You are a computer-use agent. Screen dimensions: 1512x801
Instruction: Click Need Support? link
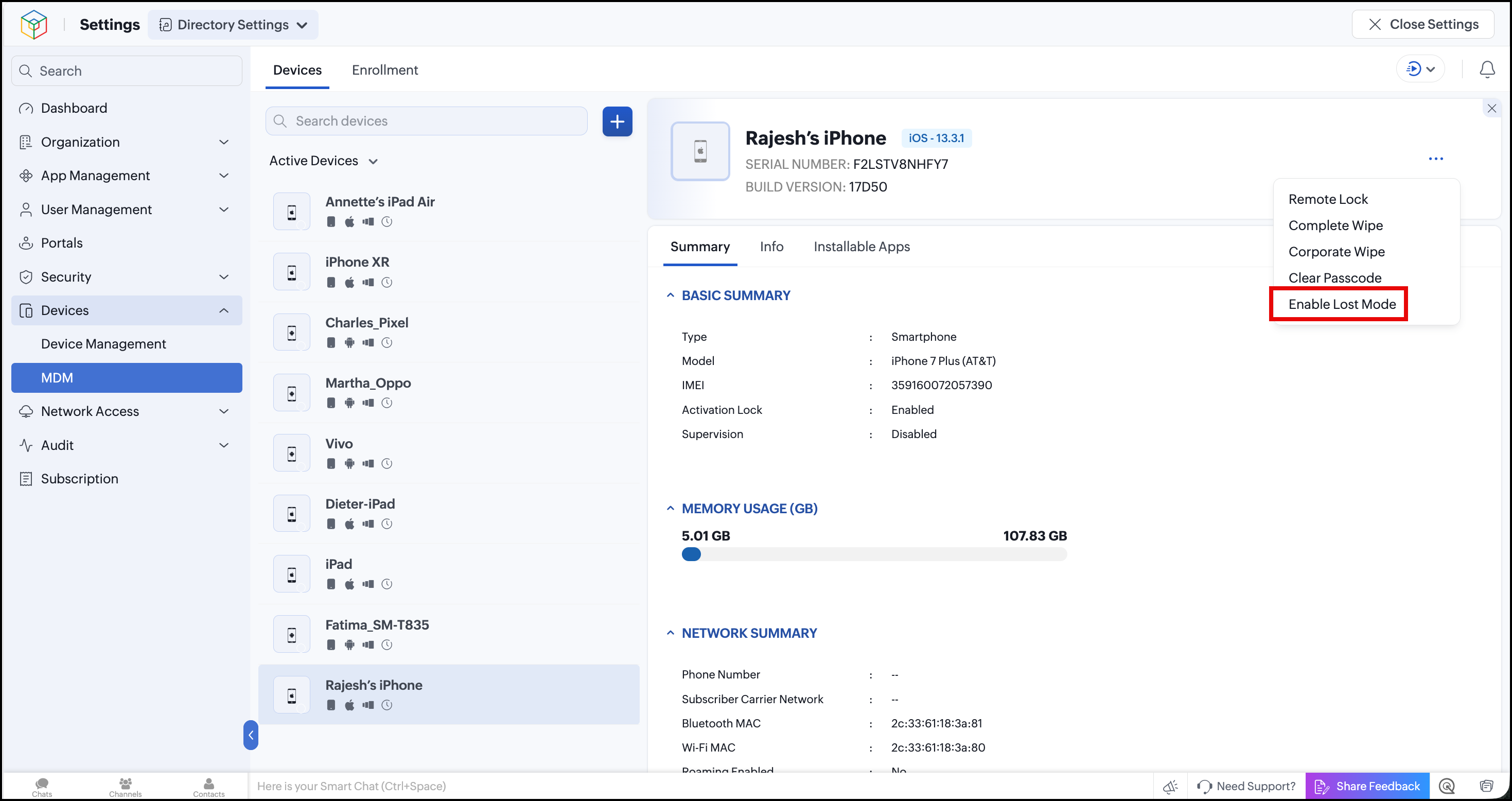pos(1246,786)
